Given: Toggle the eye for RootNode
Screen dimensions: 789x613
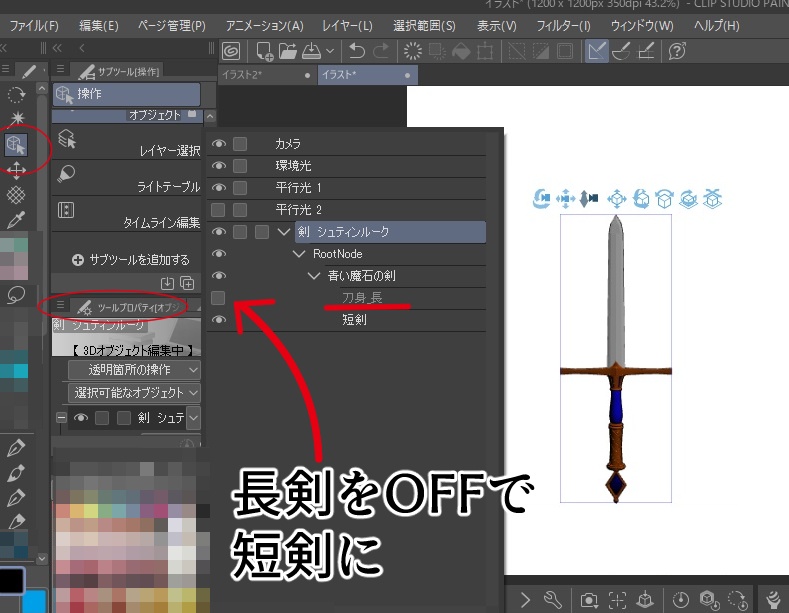Looking at the screenshot, I should 218,253.
